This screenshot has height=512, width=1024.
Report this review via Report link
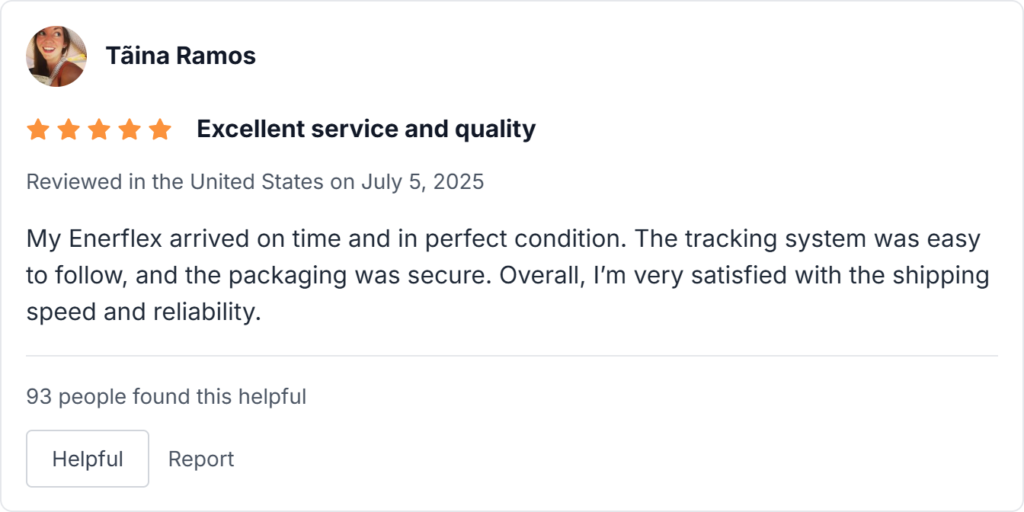[x=201, y=459]
